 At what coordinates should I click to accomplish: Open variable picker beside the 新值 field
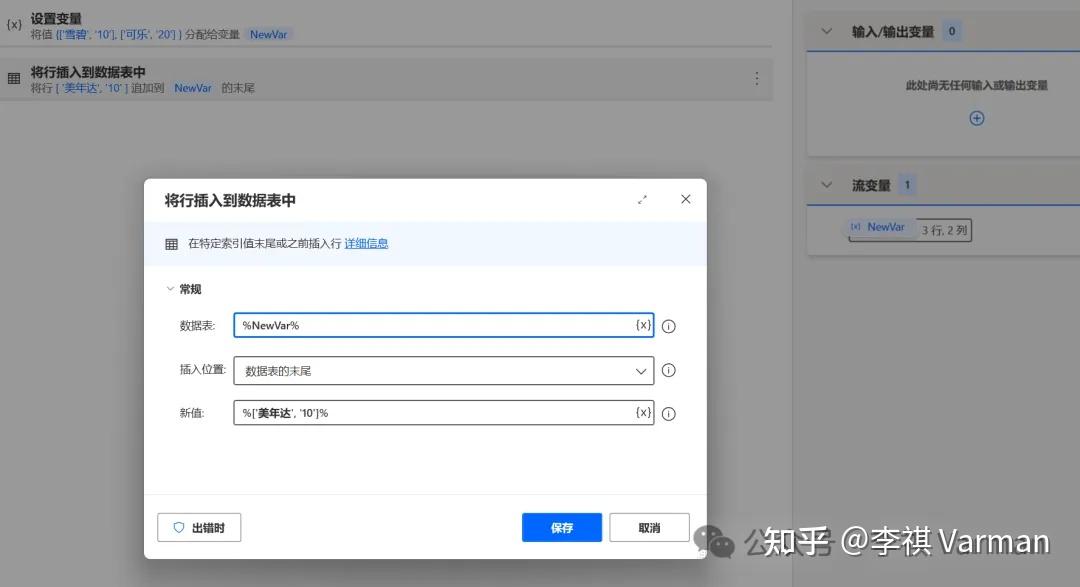coord(643,412)
